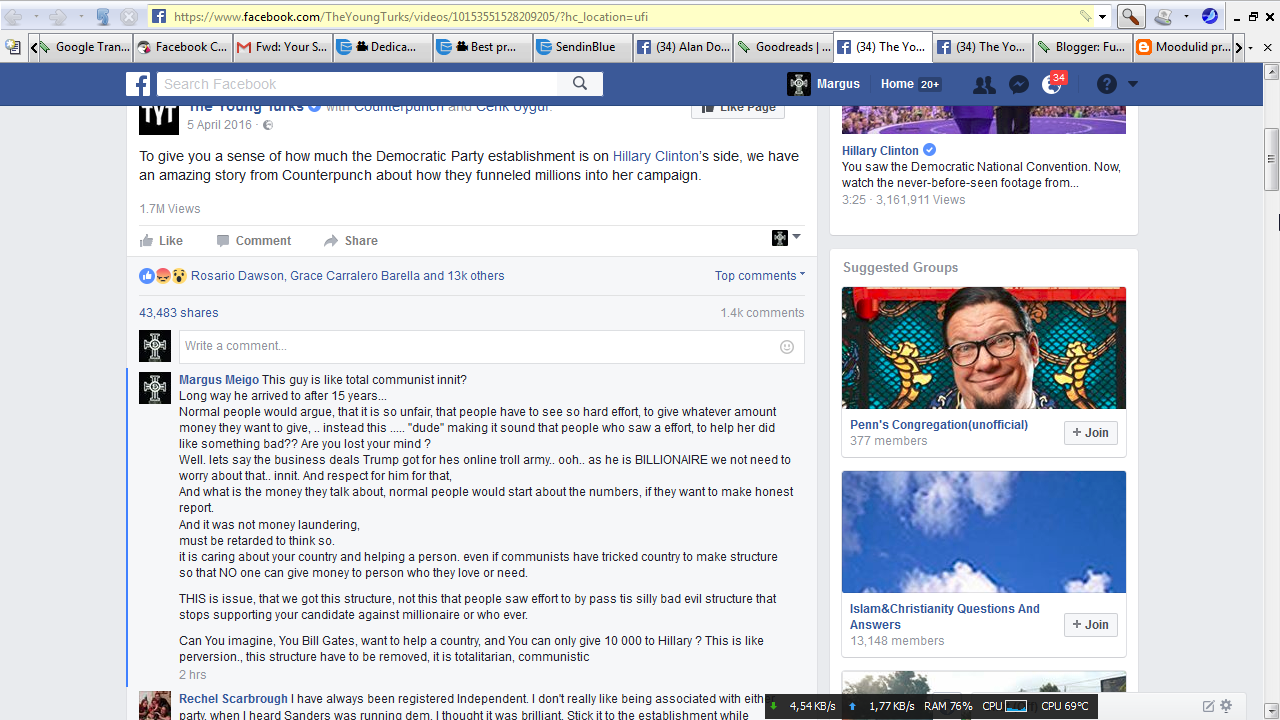Image resolution: width=1280 pixels, height=720 pixels.
Task: Open Margus Meigo commenter name link
Action: (219, 380)
